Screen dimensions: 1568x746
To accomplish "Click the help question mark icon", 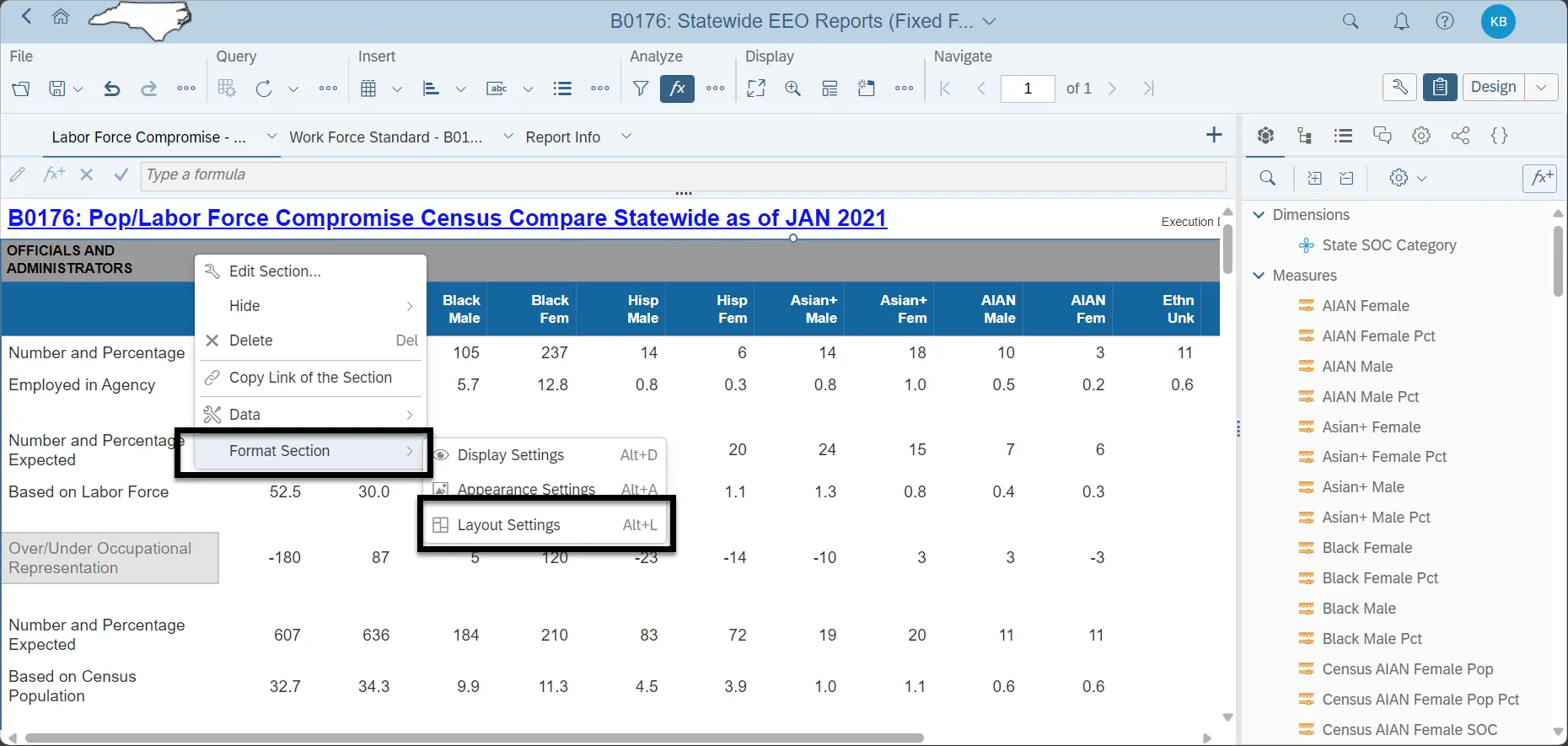I will point(1445,22).
